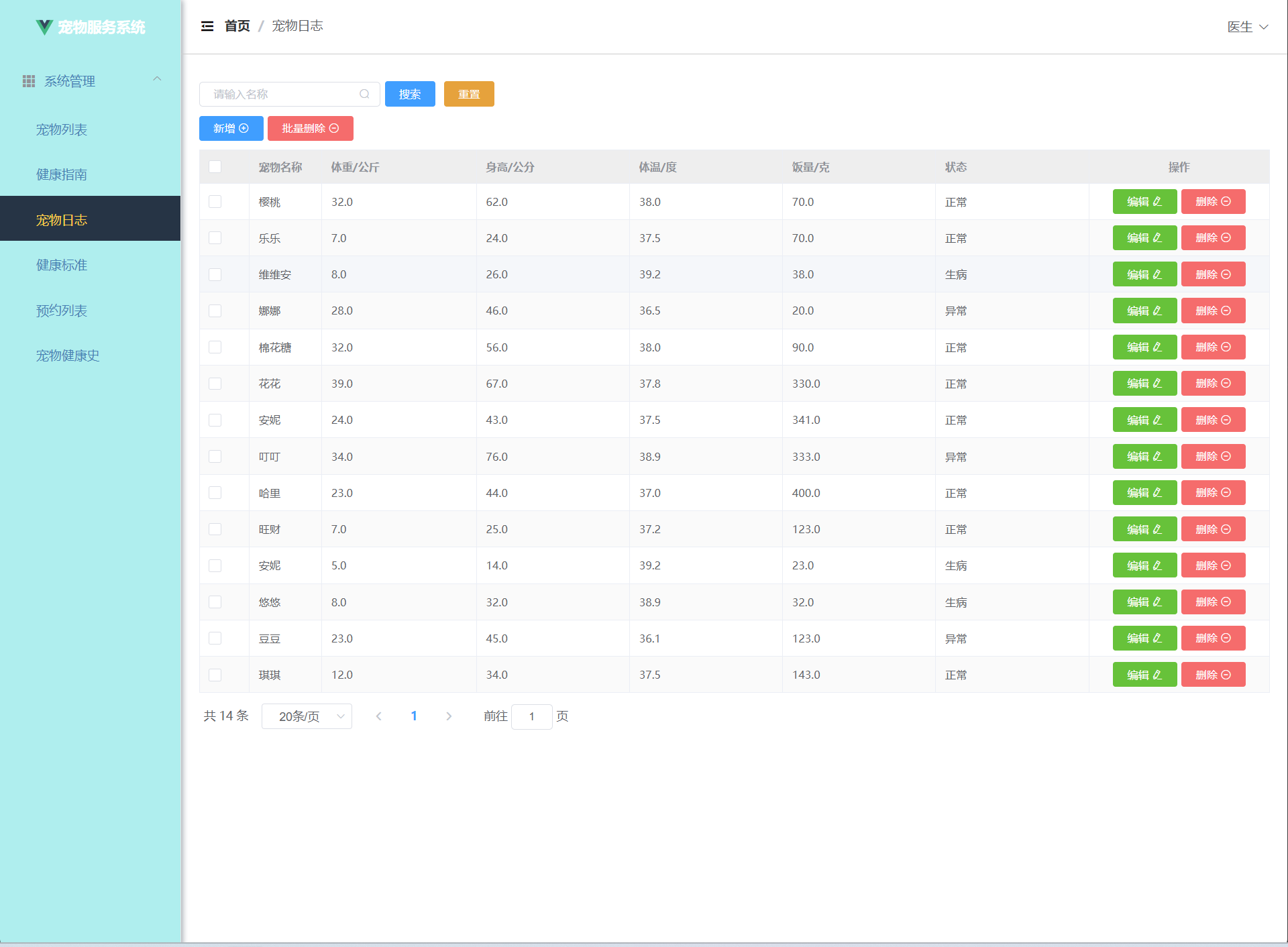This screenshot has width=1288, height=947.
Task: Expand the 医生 user dropdown
Action: point(1247,27)
